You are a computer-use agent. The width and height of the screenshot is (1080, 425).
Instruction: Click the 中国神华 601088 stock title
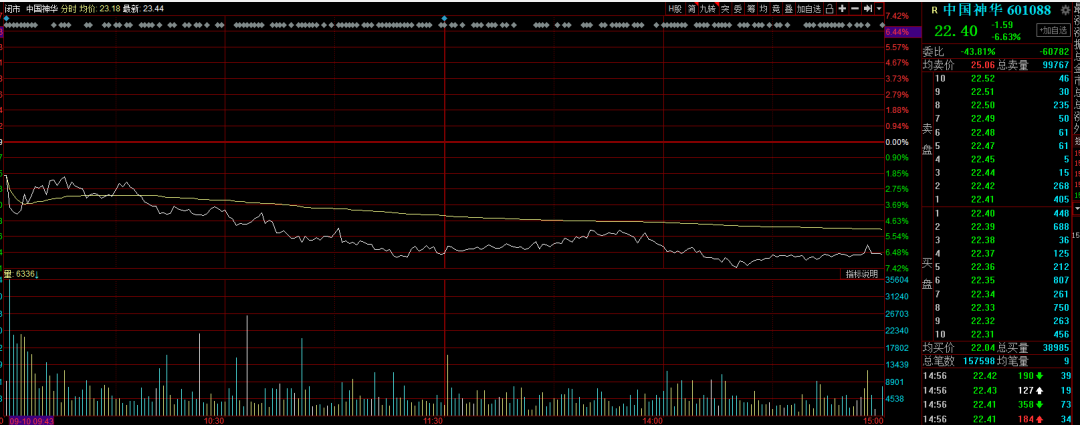(x=997, y=10)
